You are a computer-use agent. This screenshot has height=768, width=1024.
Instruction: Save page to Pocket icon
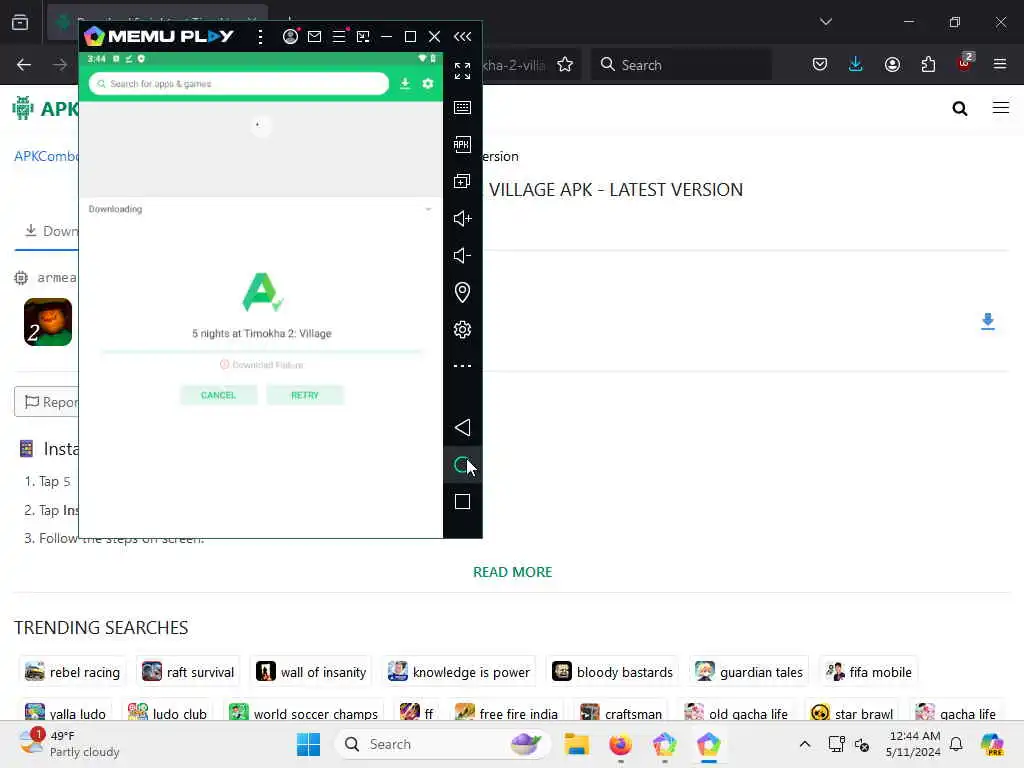(x=820, y=65)
